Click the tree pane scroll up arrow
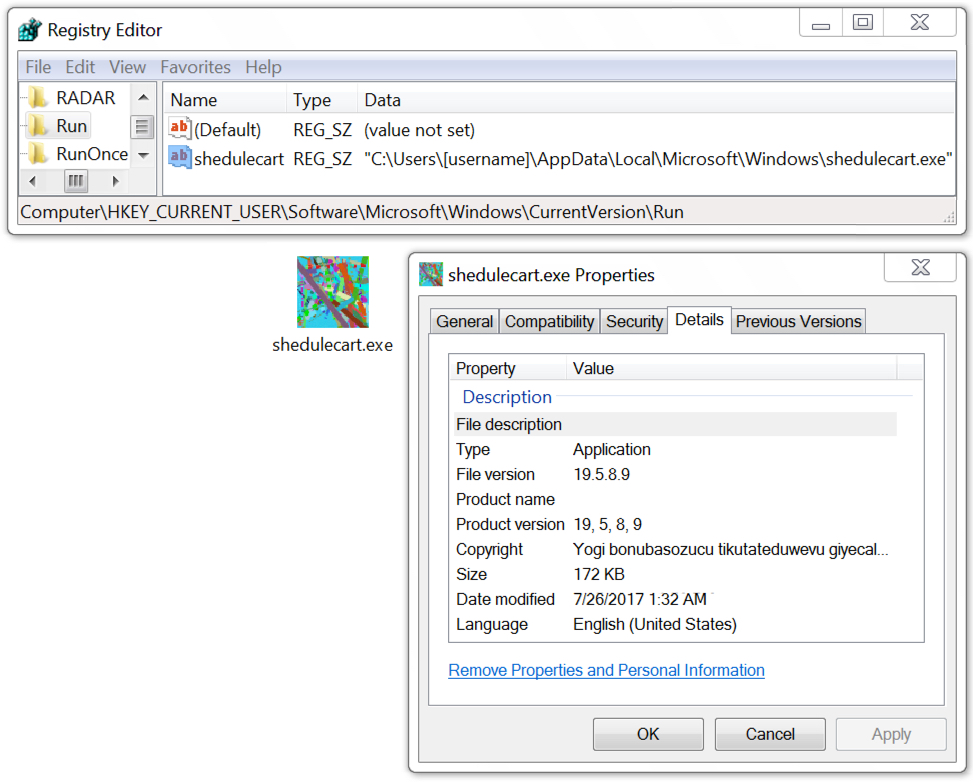Image resolution: width=973 pixels, height=782 pixels. click(143, 97)
